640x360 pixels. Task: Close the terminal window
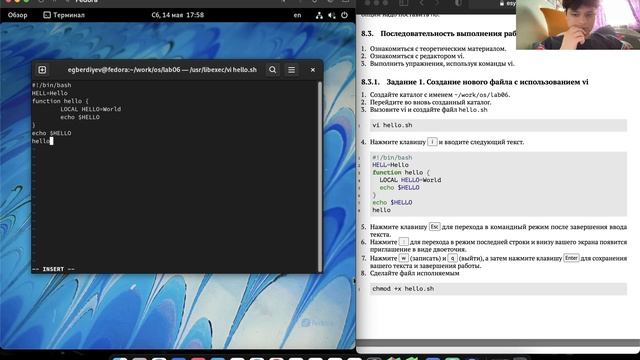pos(313,70)
